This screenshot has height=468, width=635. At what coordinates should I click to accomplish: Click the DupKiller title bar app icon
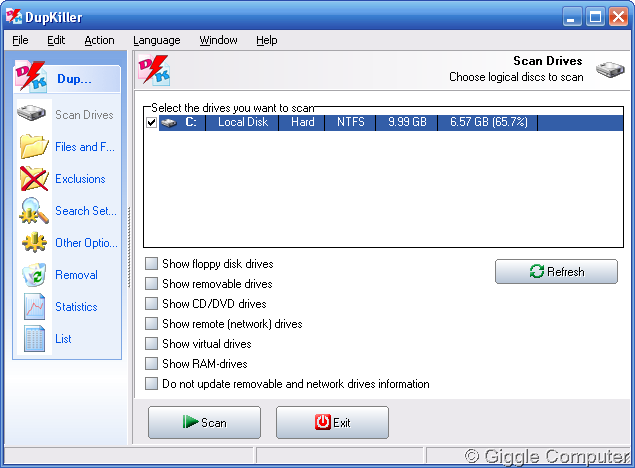pos(13,16)
